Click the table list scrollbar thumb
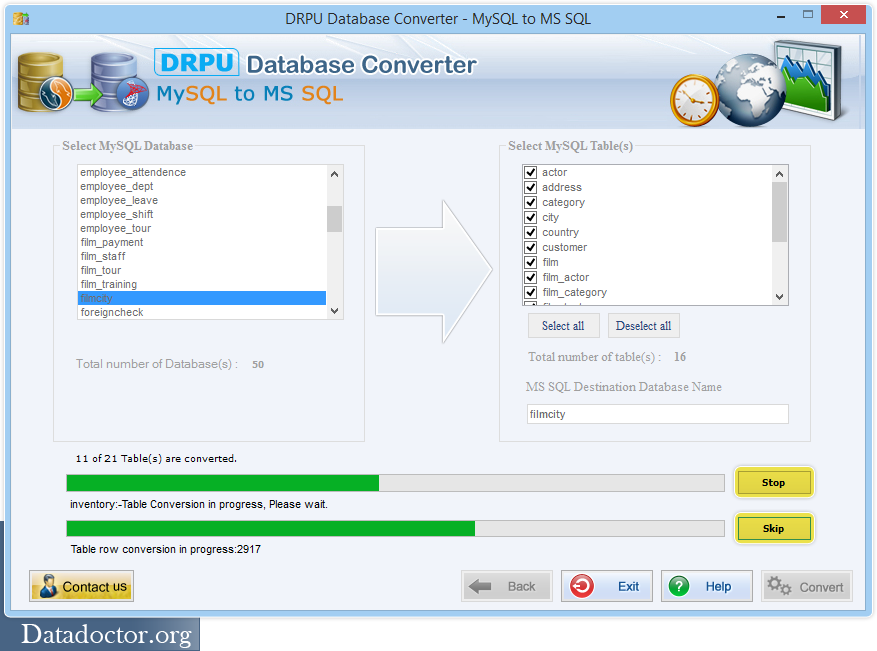 779,212
